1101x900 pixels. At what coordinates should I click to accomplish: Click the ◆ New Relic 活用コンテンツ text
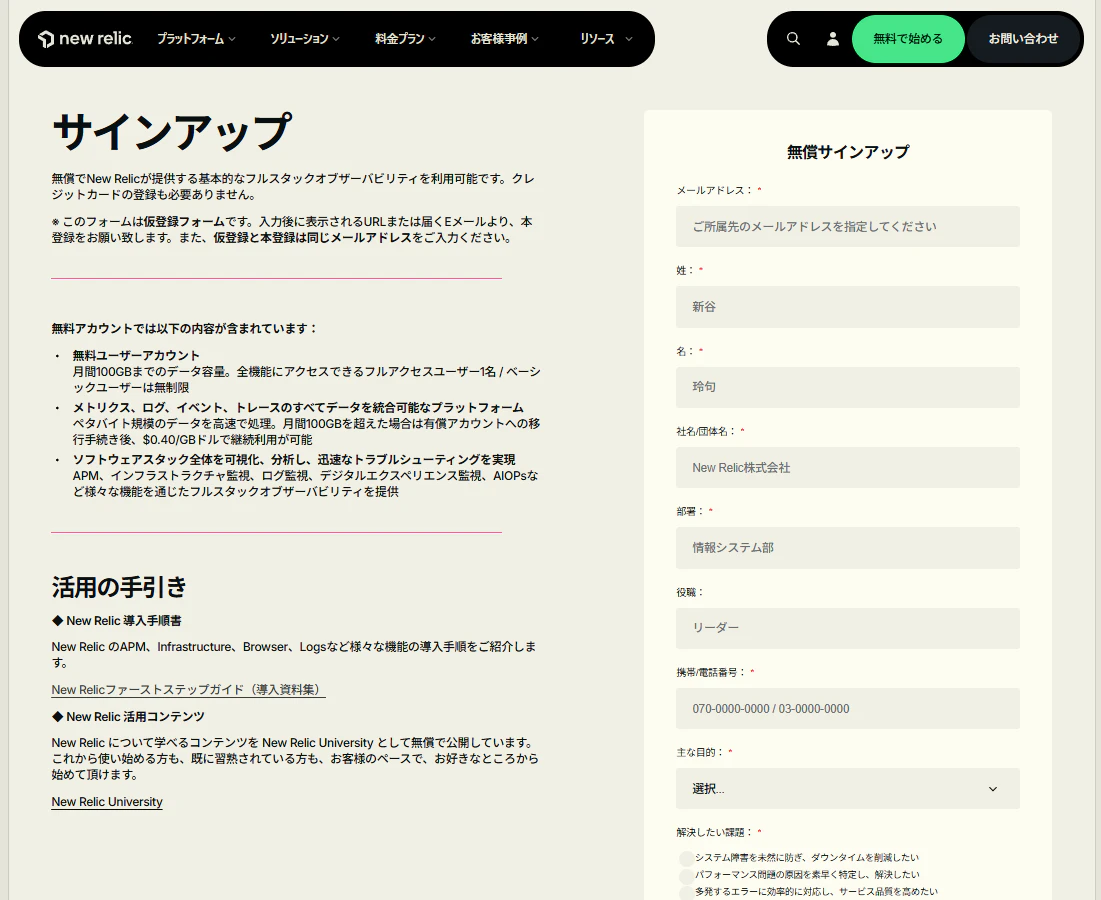click(x=128, y=717)
